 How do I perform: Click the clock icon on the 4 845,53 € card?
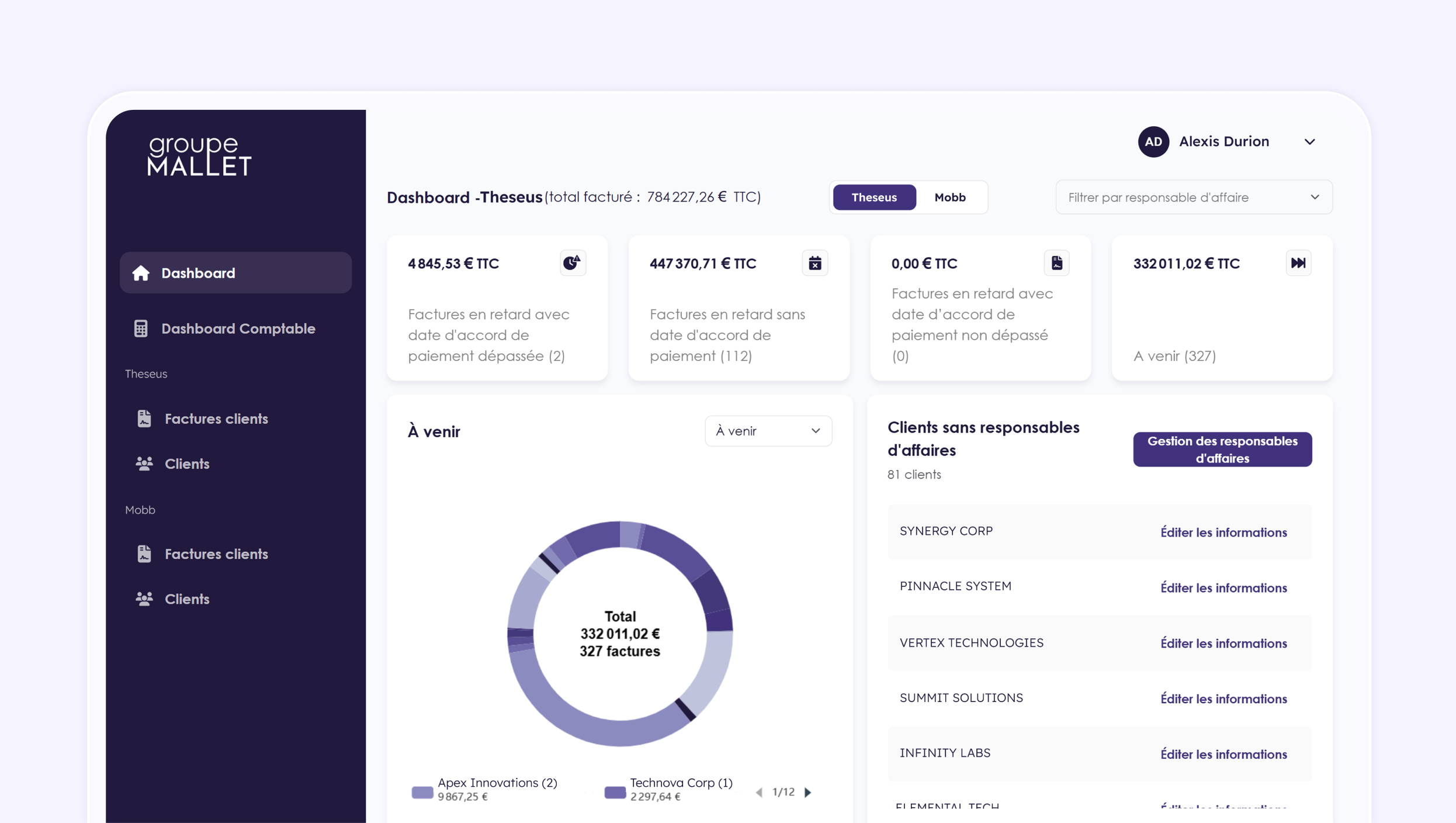pos(572,263)
